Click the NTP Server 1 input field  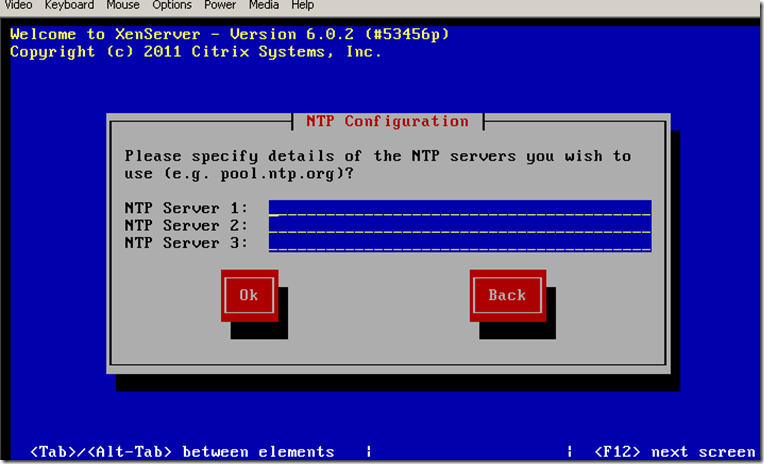pos(460,208)
